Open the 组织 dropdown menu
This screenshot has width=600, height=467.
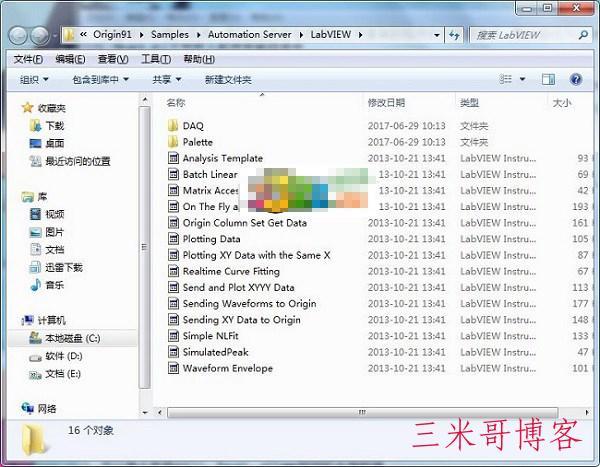[x=34, y=80]
